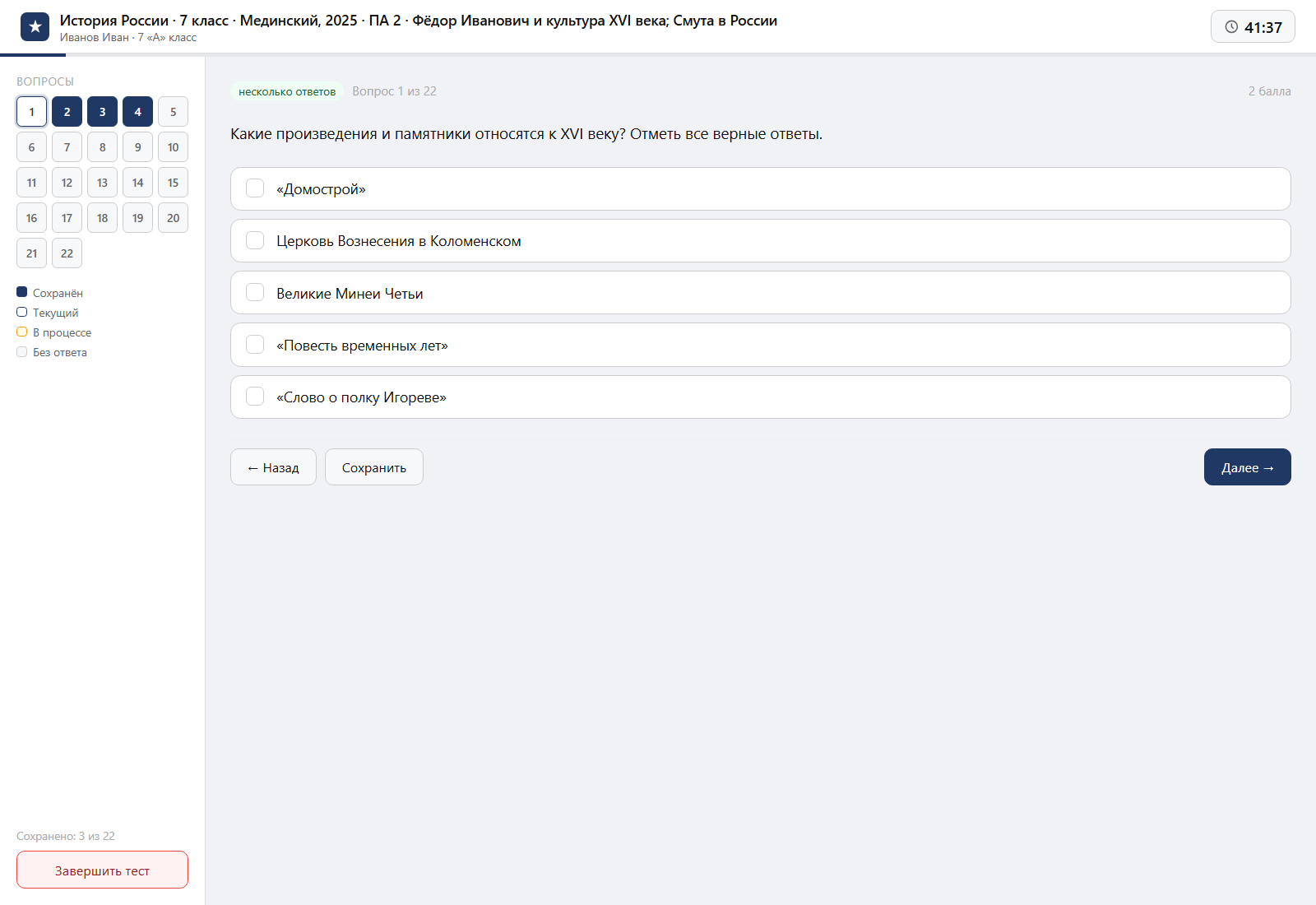1316x905 pixels.
Task: Click the «Сохранён» legend entry
Action: [x=49, y=293]
